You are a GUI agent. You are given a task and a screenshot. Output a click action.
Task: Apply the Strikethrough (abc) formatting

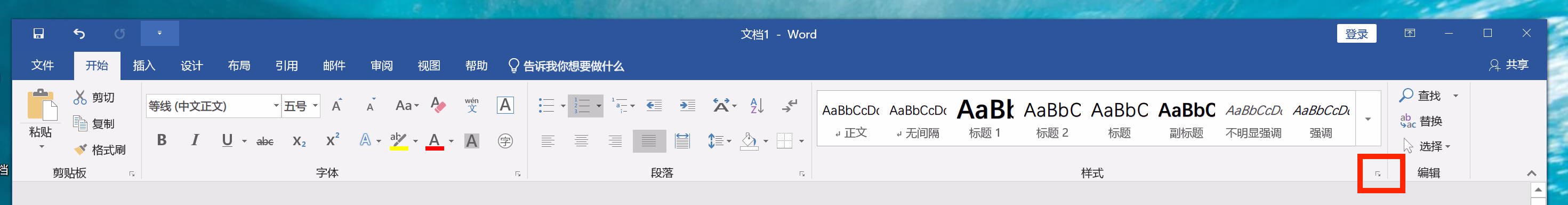(265, 141)
